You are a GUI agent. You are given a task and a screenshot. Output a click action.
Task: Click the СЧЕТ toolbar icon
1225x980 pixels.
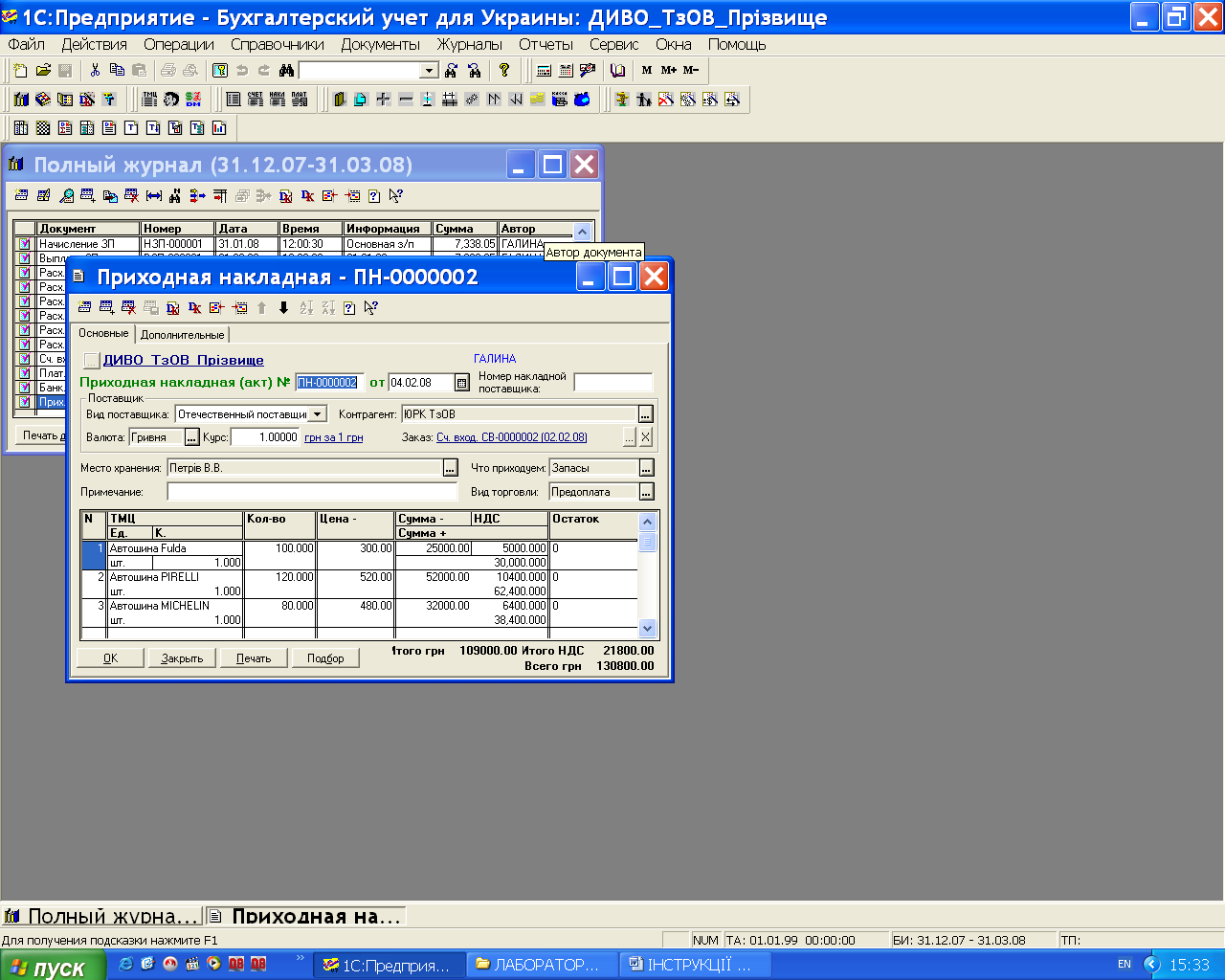pos(256,99)
